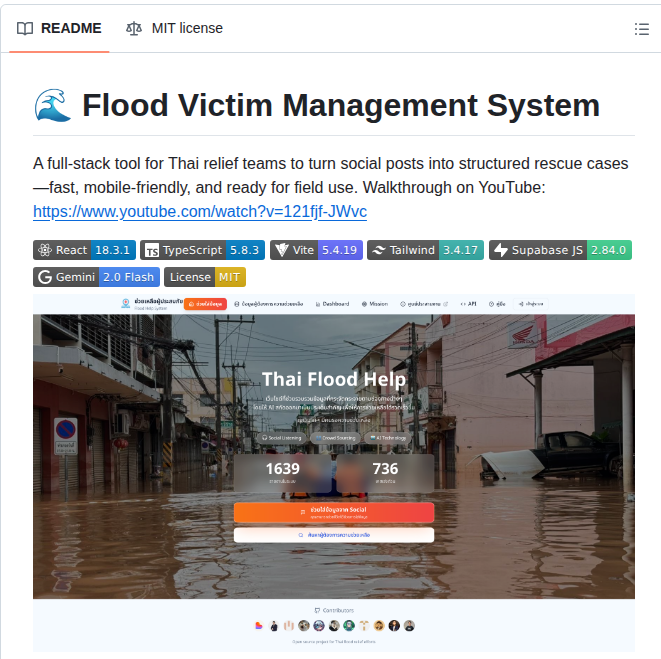Click the app logo in screenshot navbar
Image resolution: width=661 pixels, height=659 pixels.
point(126,304)
